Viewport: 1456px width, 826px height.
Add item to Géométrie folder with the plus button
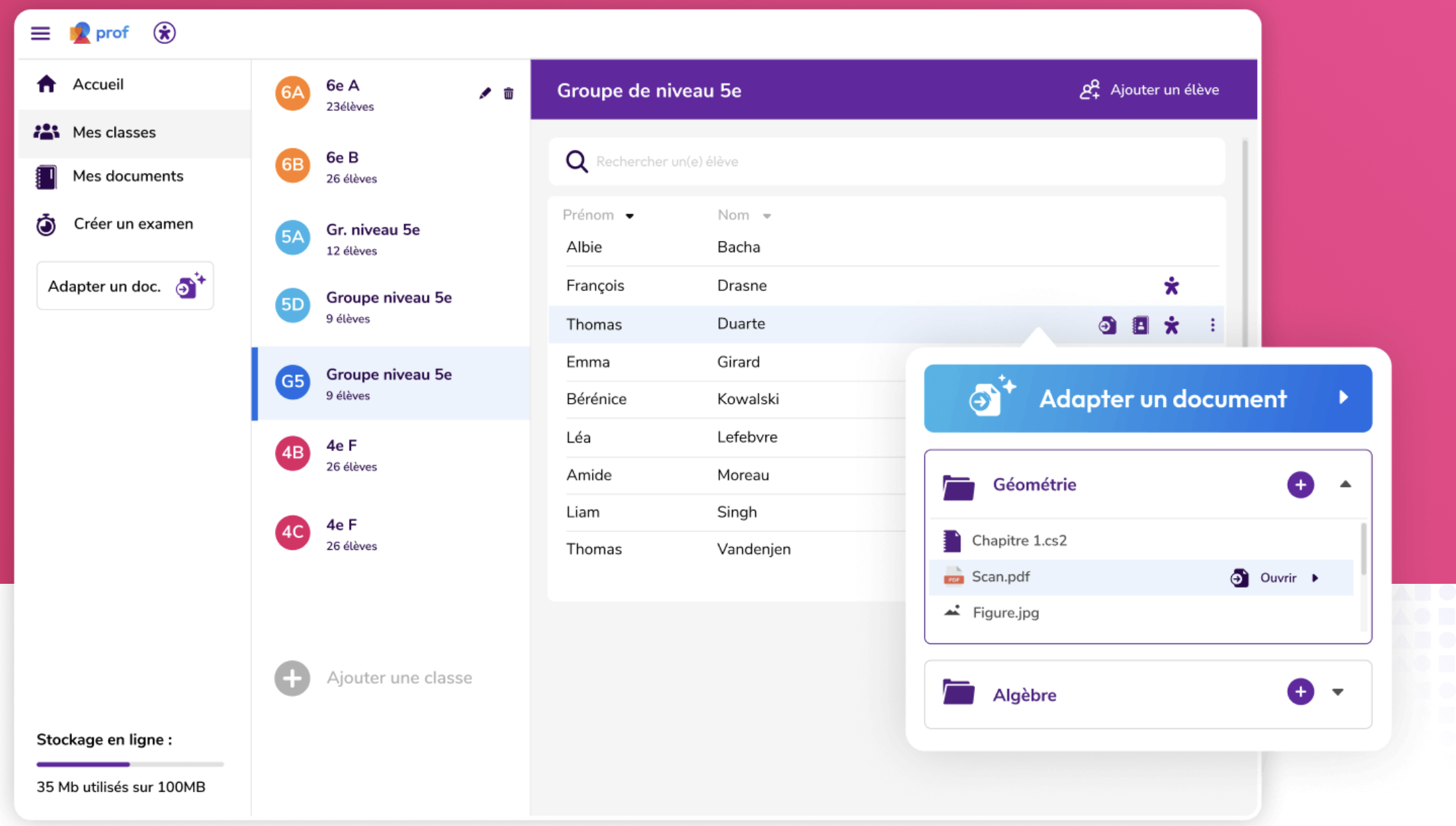point(1300,484)
